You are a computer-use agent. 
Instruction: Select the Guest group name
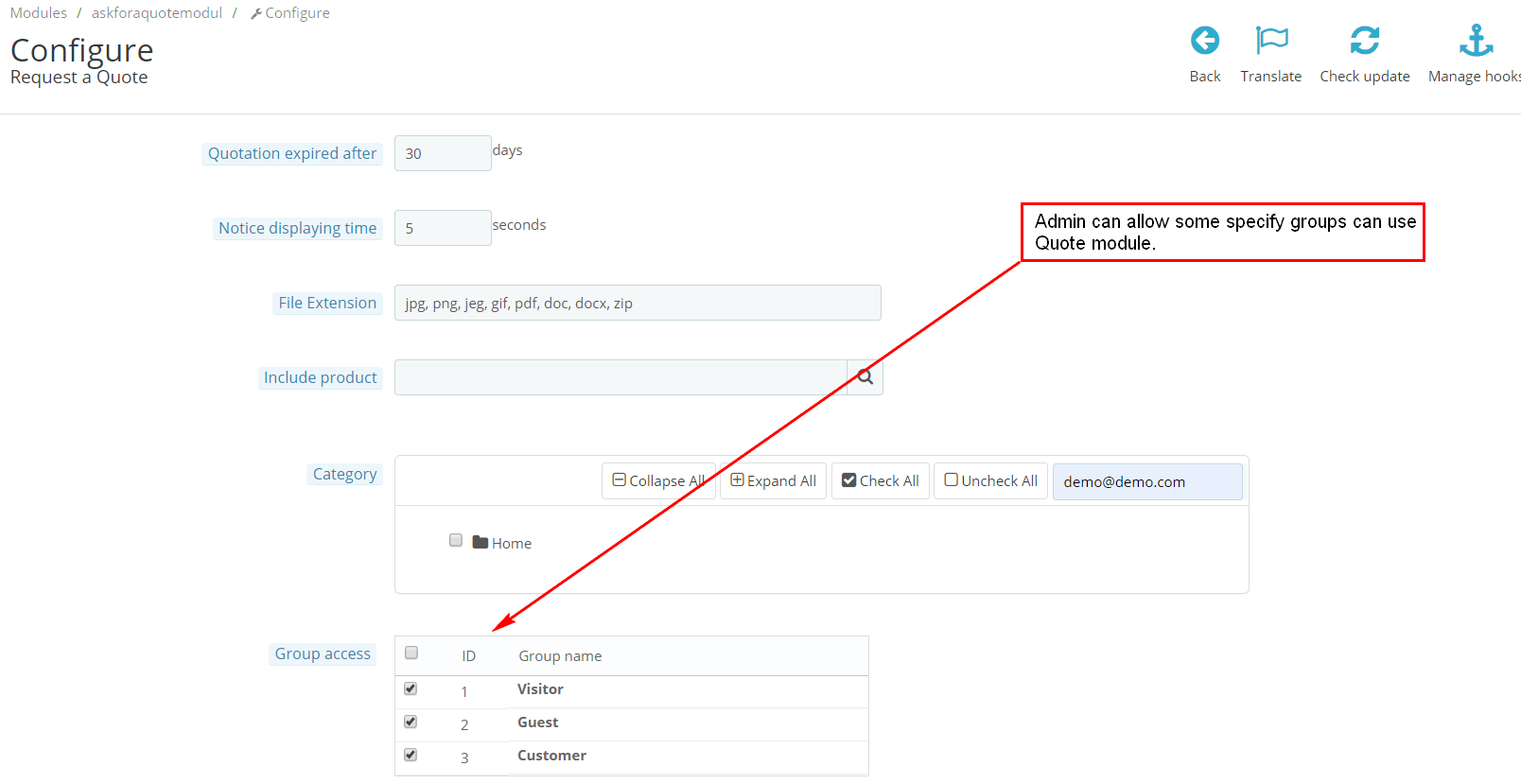(538, 723)
